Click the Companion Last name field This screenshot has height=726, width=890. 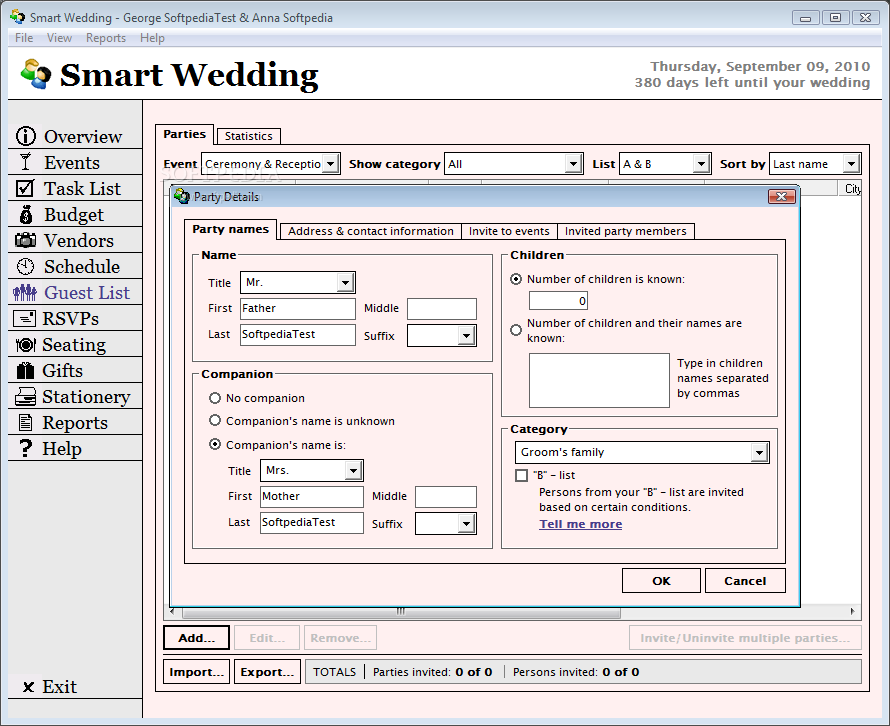[x=312, y=522]
